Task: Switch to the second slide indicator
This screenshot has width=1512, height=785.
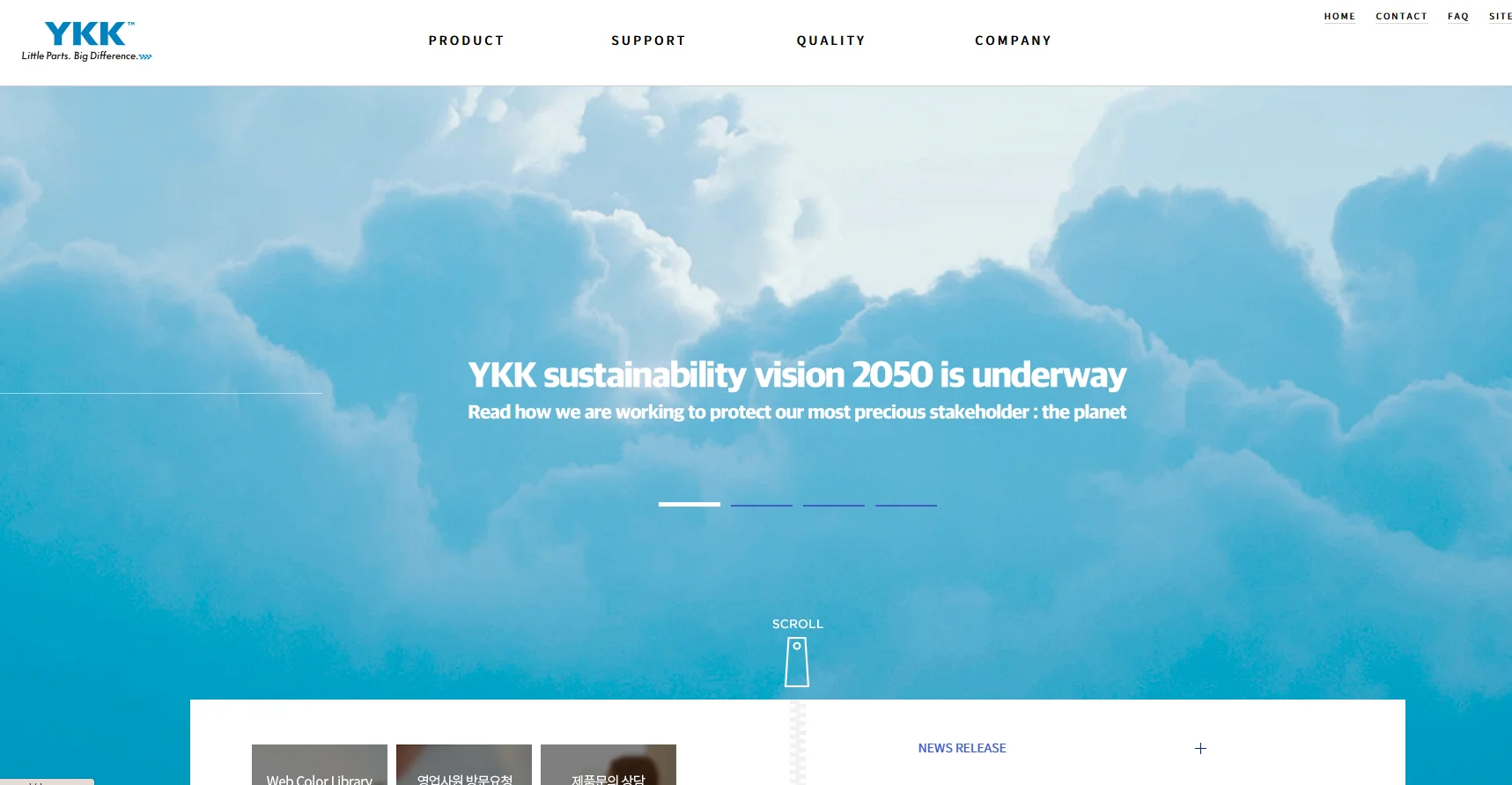Action: click(762, 505)
